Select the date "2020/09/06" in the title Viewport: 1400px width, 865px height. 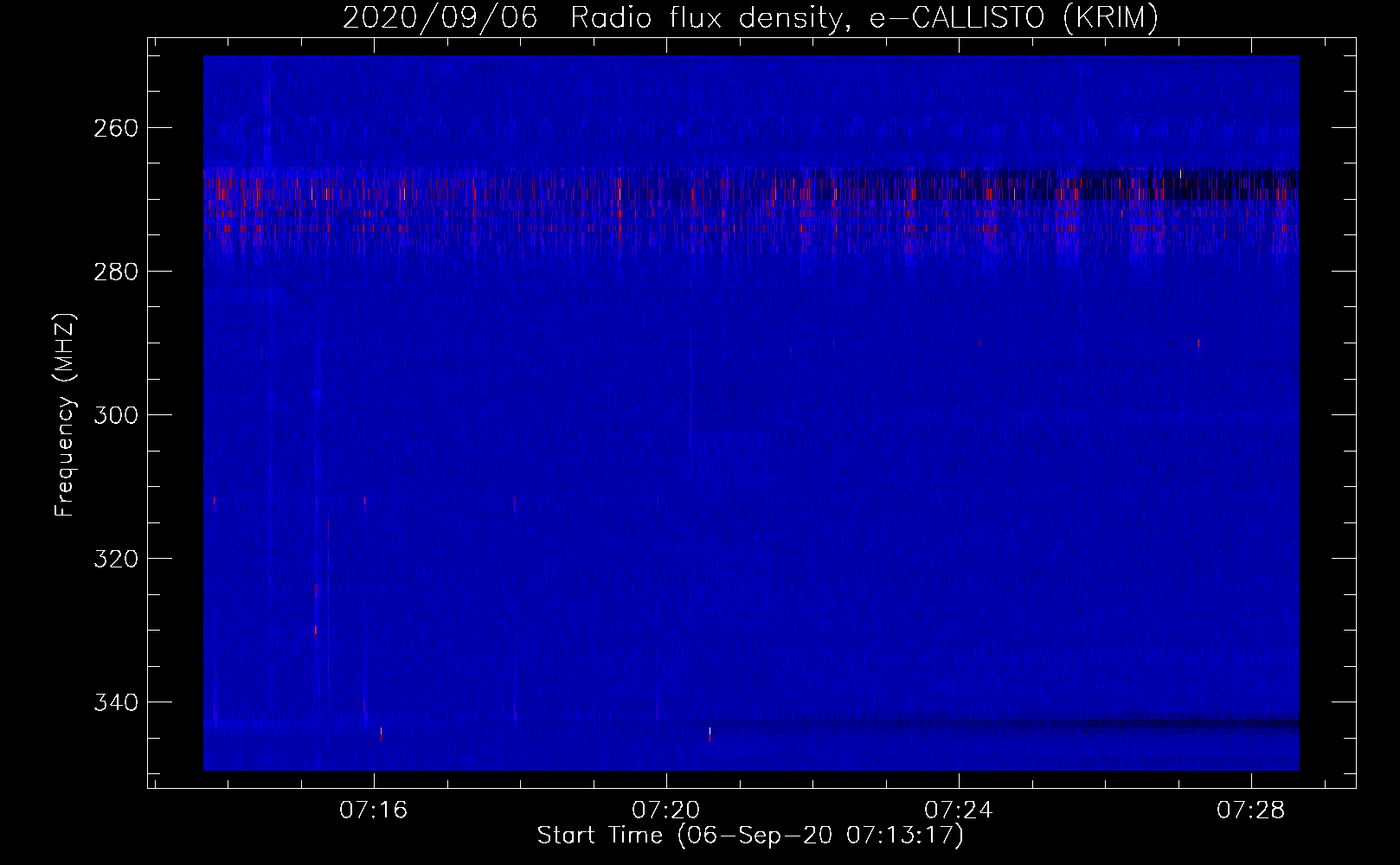(x=440, y=17)
